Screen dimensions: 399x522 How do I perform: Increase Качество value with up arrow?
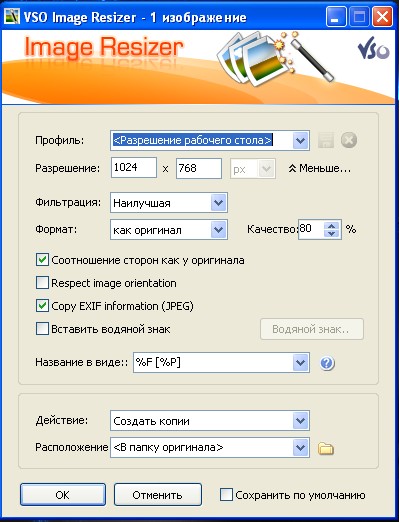tap(331, 226)
